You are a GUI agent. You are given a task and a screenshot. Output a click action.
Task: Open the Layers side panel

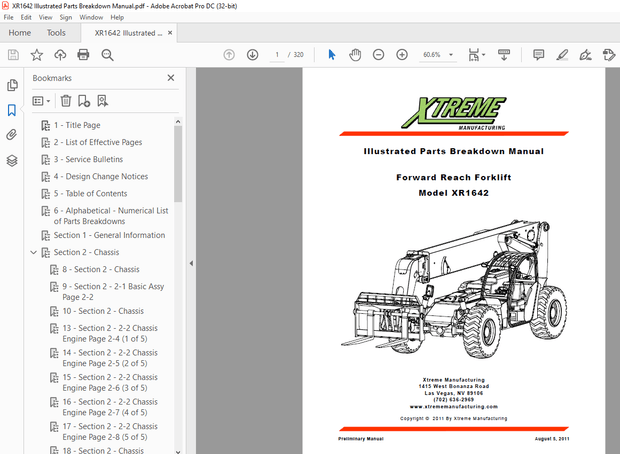point(12,160)
